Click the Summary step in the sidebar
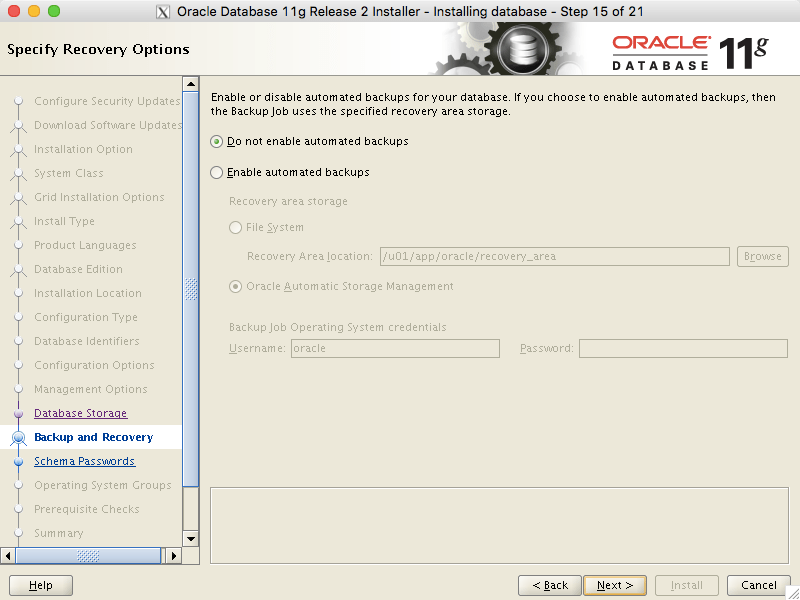The height and width of the screenshot is (600, 800). click(x=58, y=533)
